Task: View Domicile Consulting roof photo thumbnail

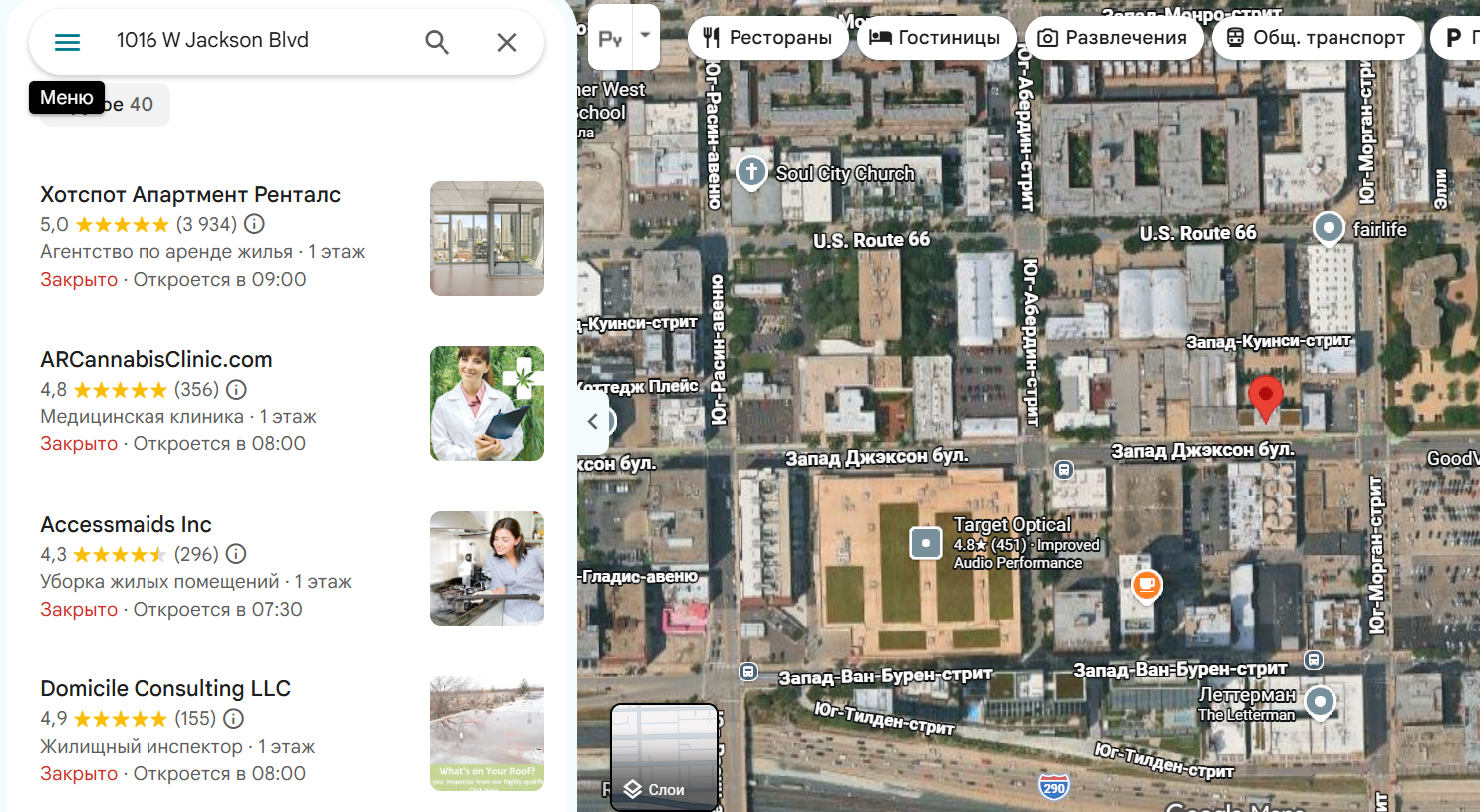Action: pyautogui.click(x=486, y=733)
